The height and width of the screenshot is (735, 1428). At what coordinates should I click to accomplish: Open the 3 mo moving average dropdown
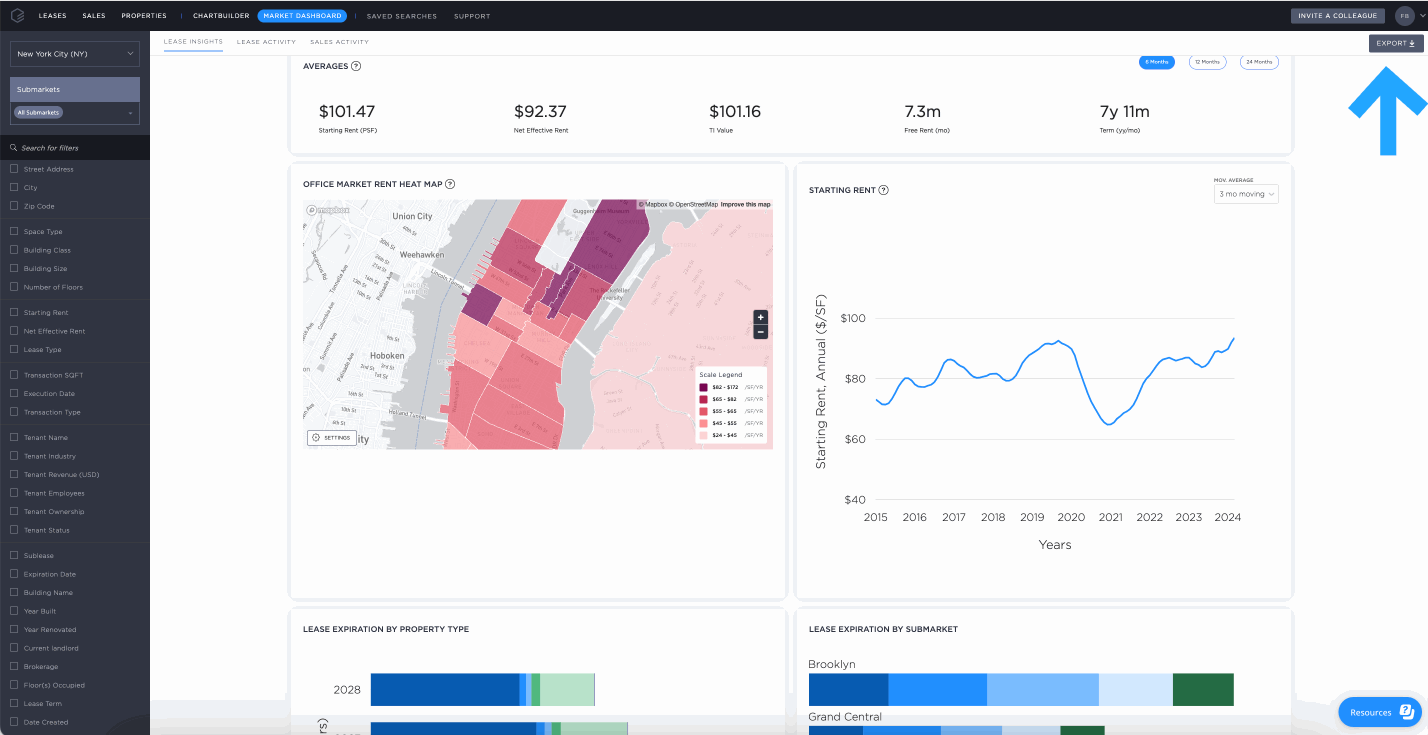1245,193
